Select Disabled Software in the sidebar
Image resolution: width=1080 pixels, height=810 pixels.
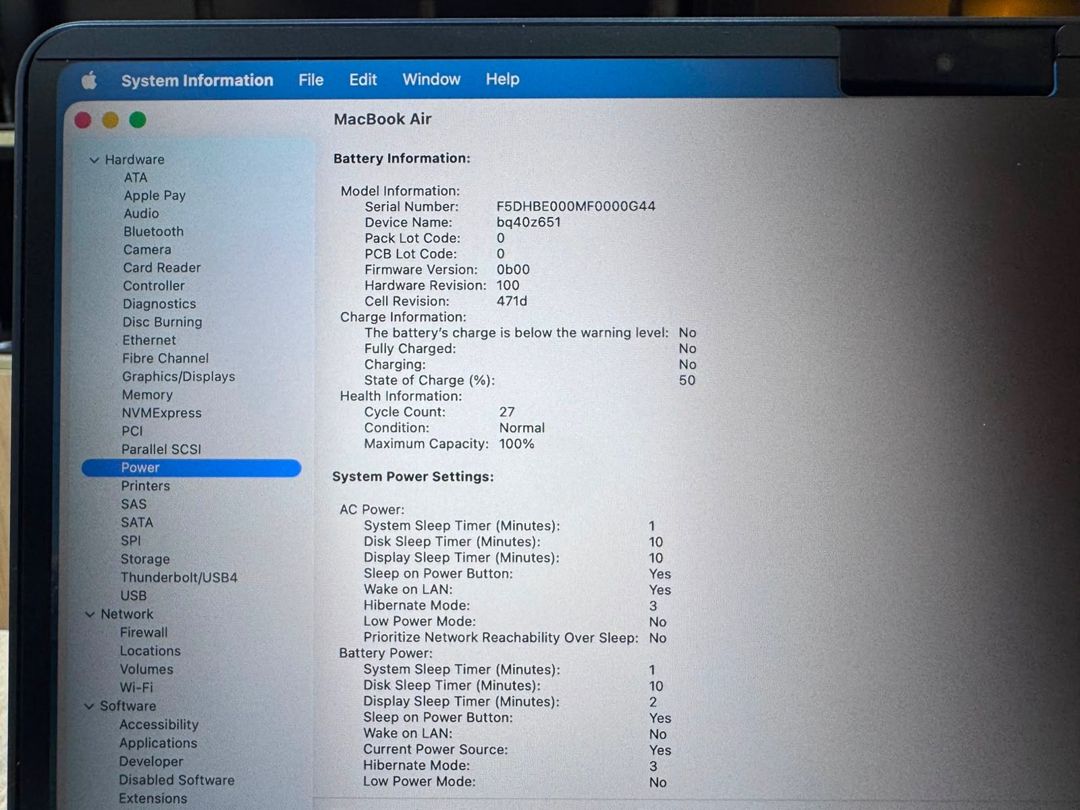(x=177, y=780)
